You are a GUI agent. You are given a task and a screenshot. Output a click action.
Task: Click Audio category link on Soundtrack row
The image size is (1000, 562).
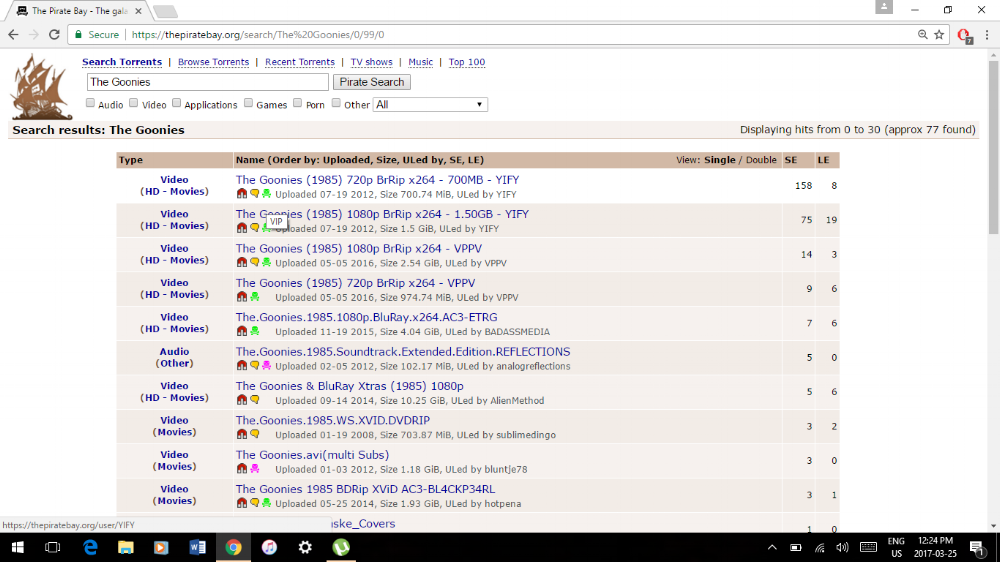click(174, 351)
